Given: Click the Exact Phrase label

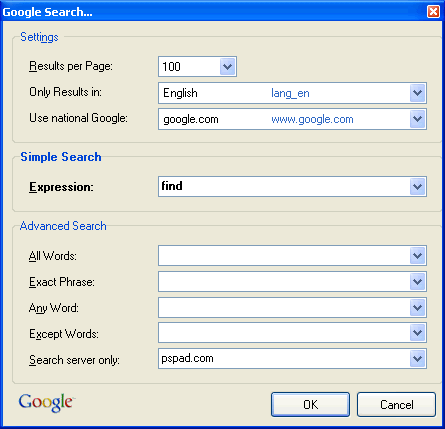Looking at the screenshot, I should pyautogui.click(x=62, y=282).
